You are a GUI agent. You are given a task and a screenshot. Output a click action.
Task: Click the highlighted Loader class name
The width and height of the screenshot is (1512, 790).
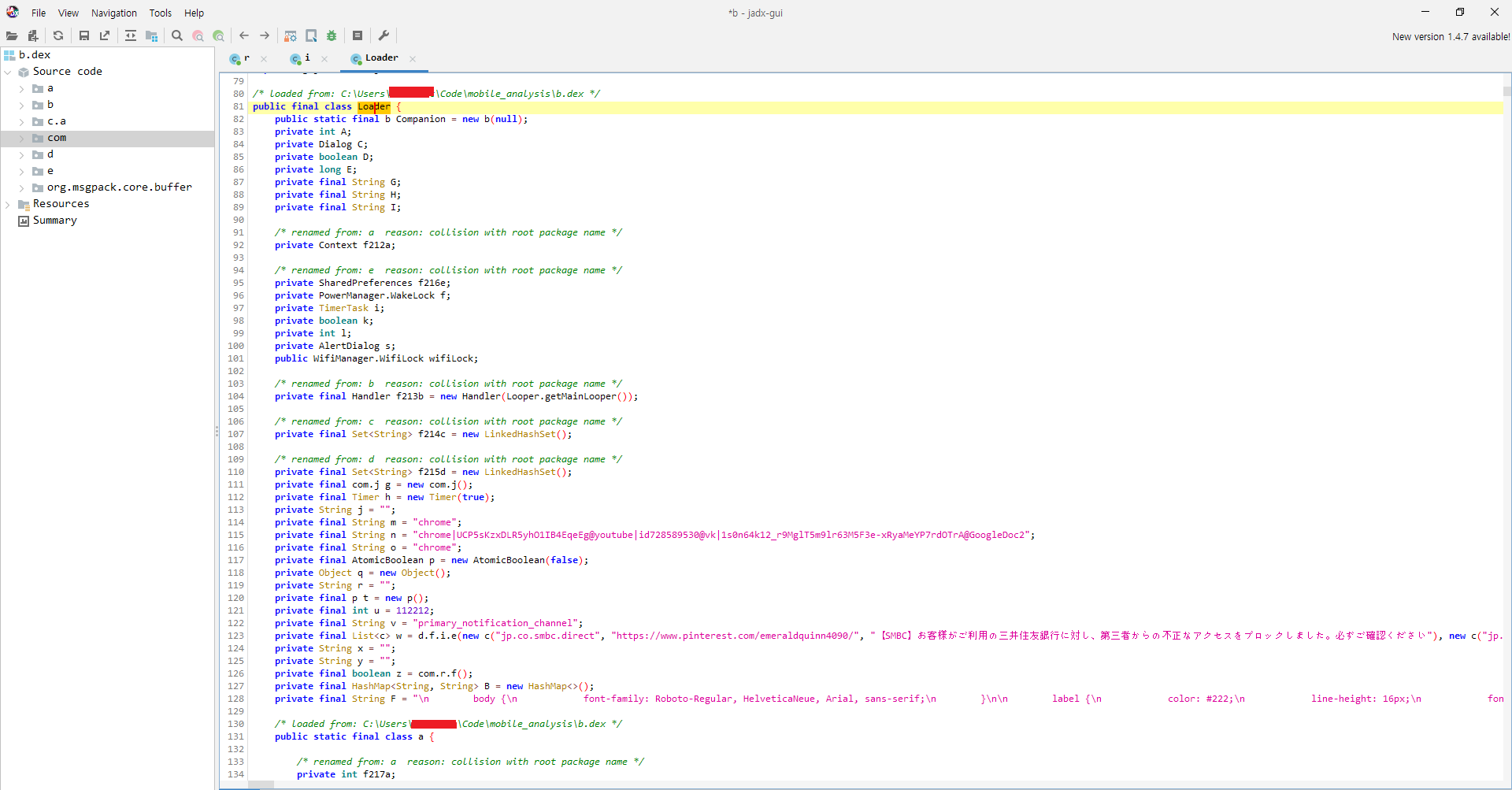click(x=374, y=106)
